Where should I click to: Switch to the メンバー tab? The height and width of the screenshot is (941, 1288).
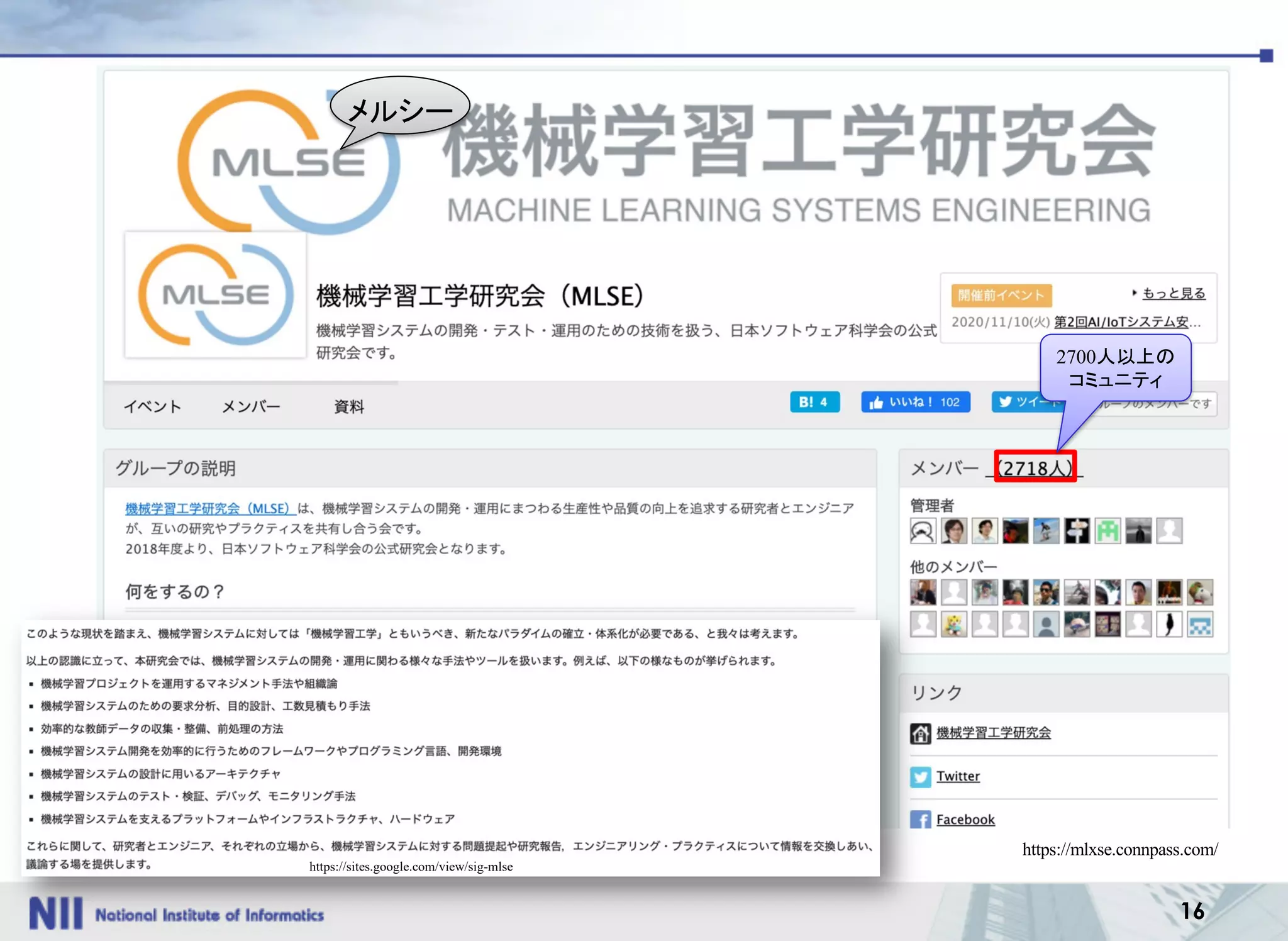pos(251,406)
